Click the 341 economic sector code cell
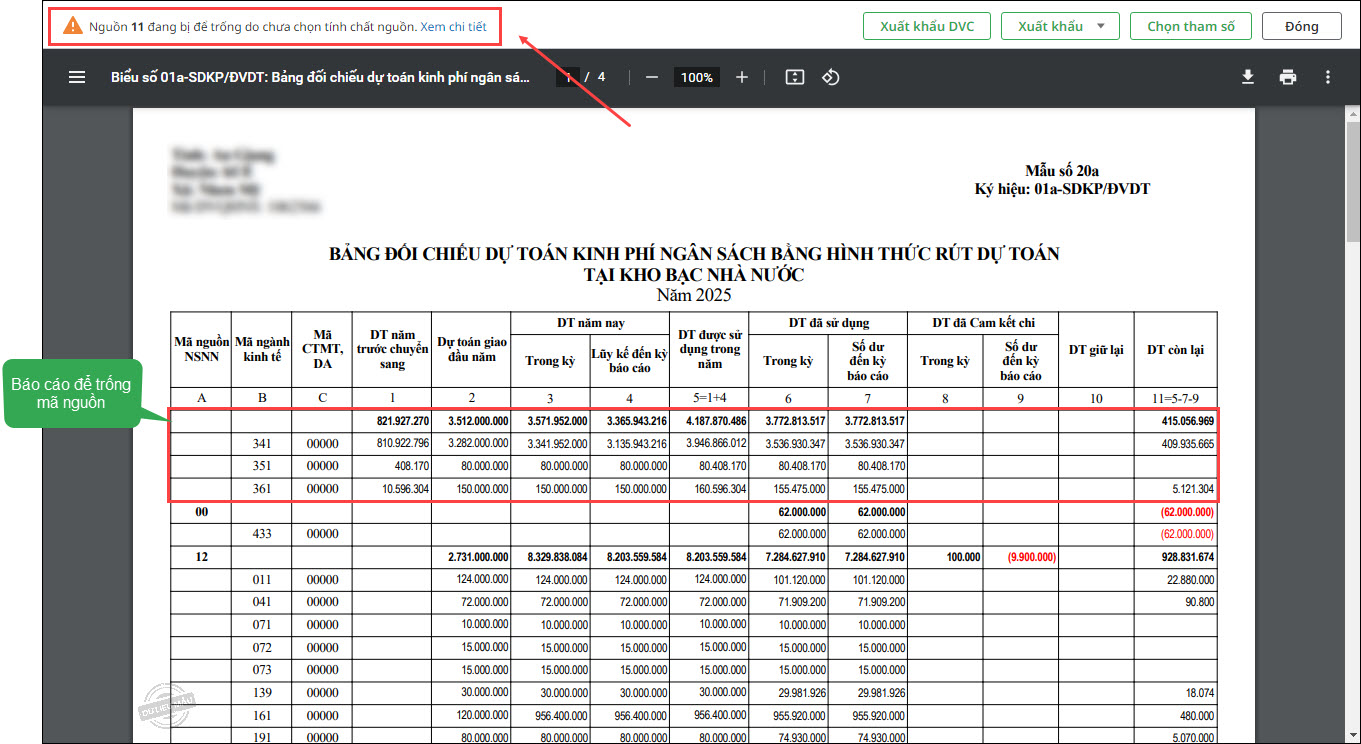Viewport: 1361px width, 744px height. (x=262, y=443)
